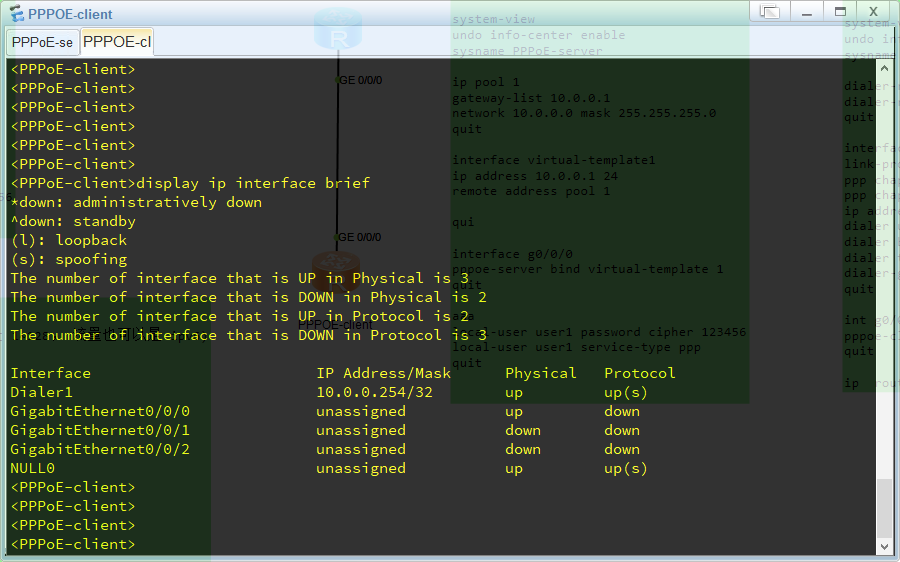Click the GigabitEthernet0/0/0 interface name
The height and width of the screenshot is (562, 900).
[x=100, y=411]
